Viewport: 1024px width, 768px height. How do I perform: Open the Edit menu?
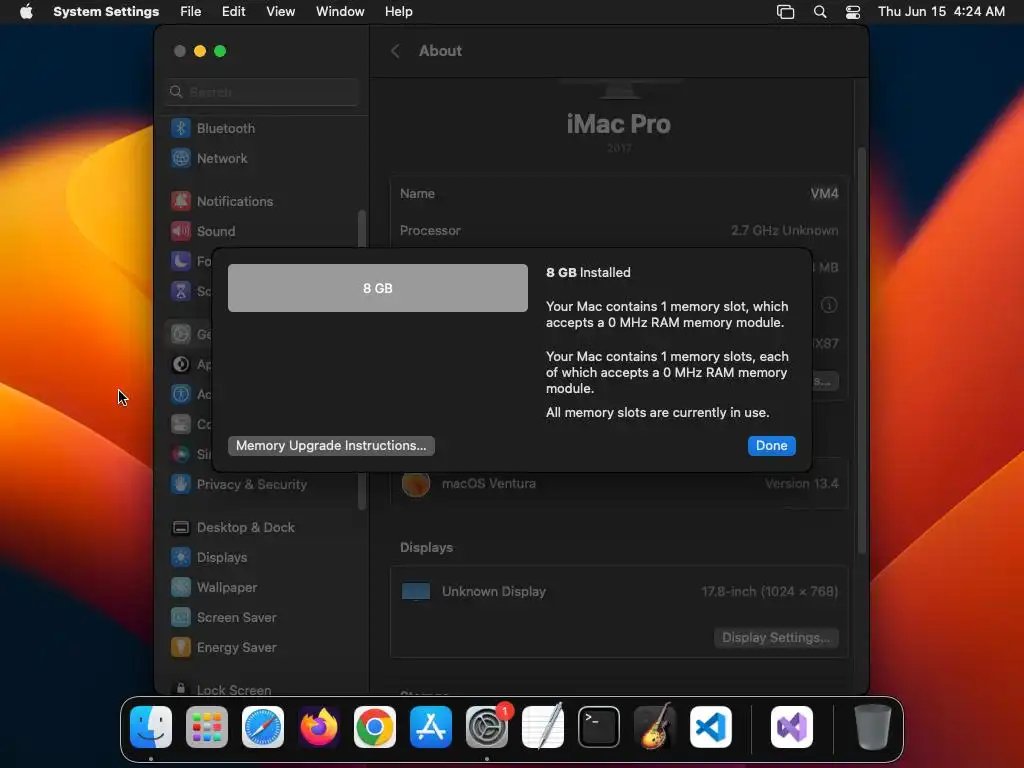pos(233,12)
